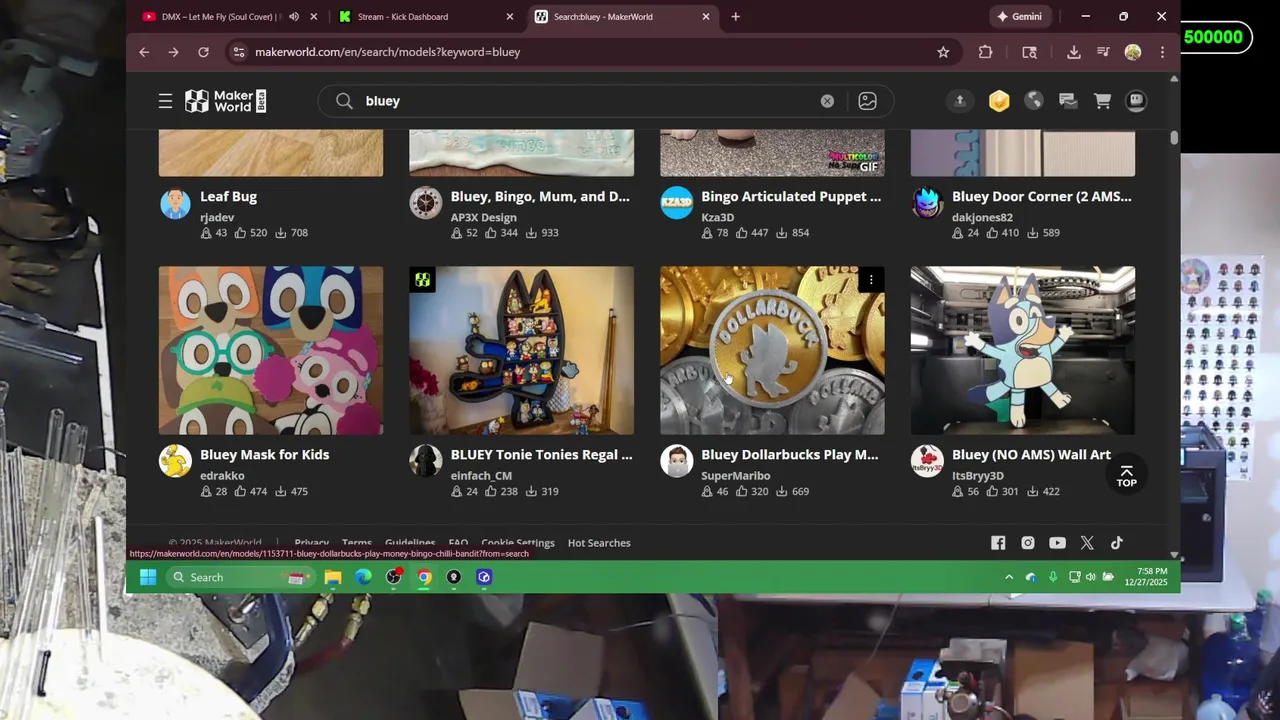
Task: Open File Explorer from taskbar
Action: coord(333,577)
